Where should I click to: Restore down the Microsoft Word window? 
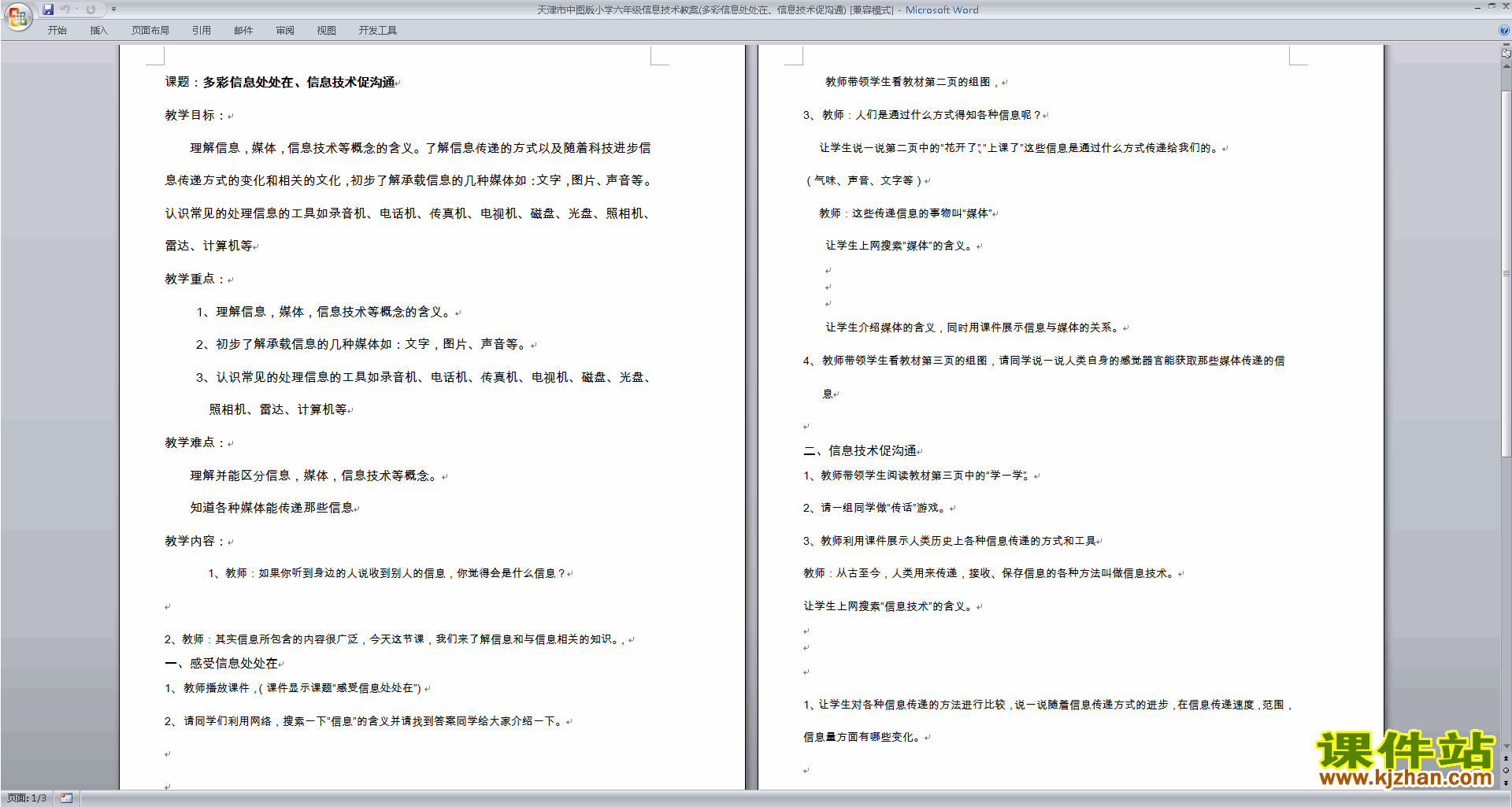[x=1492, y=6]
